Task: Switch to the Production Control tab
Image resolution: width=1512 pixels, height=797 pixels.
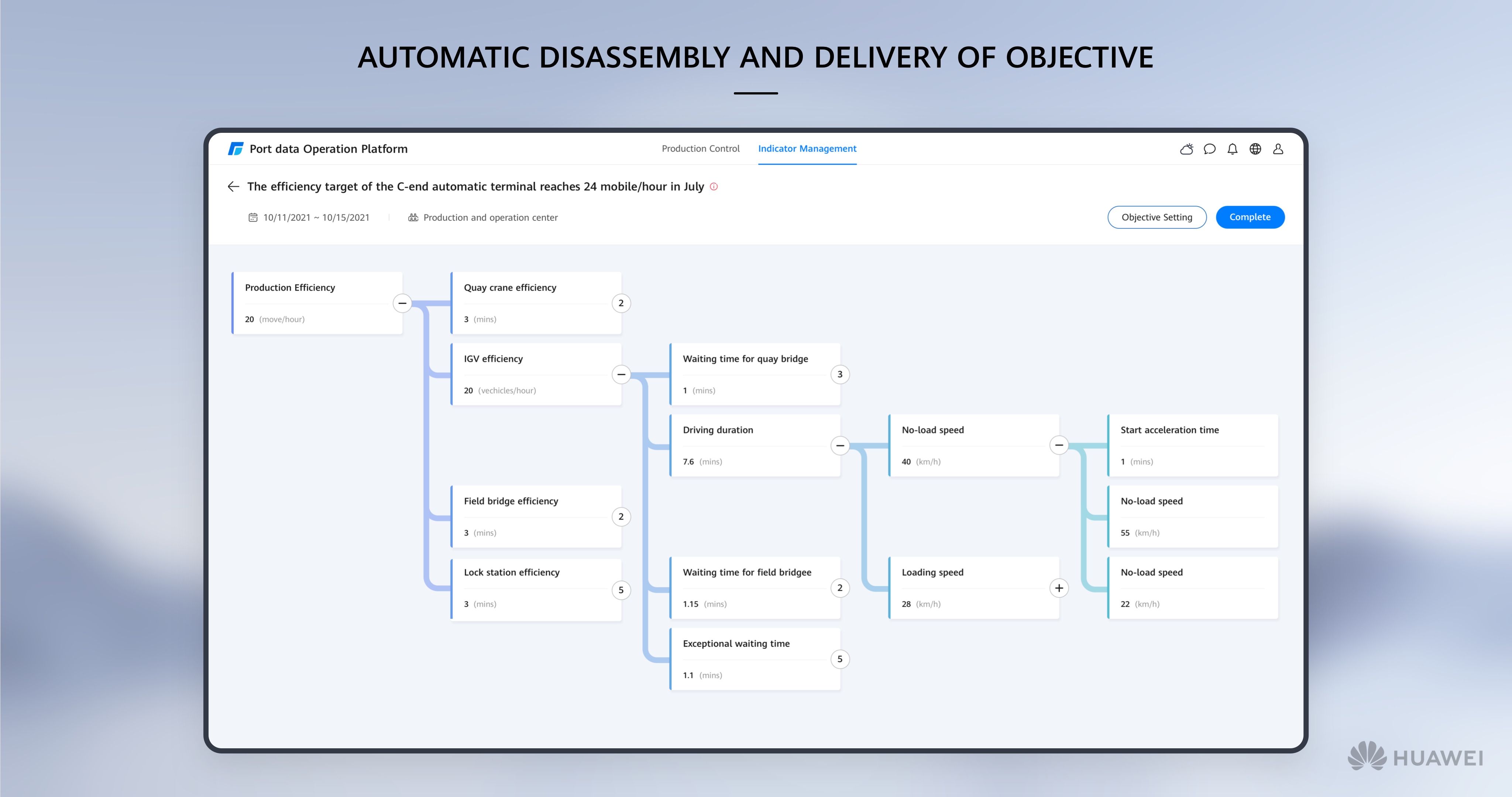Action: coord(700,149)
